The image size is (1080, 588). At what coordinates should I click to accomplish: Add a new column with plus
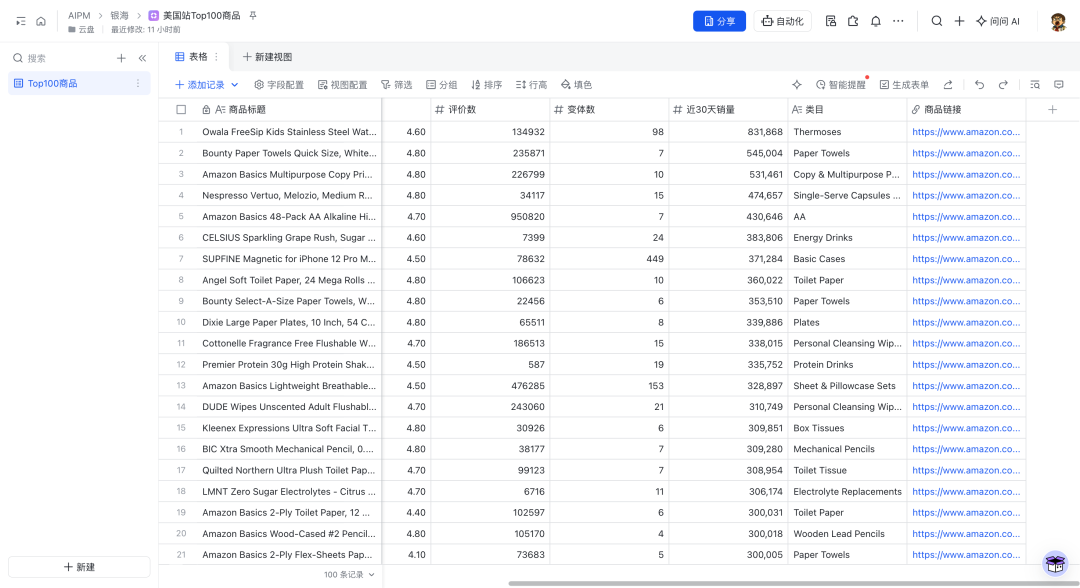[x=1052, y=109]
